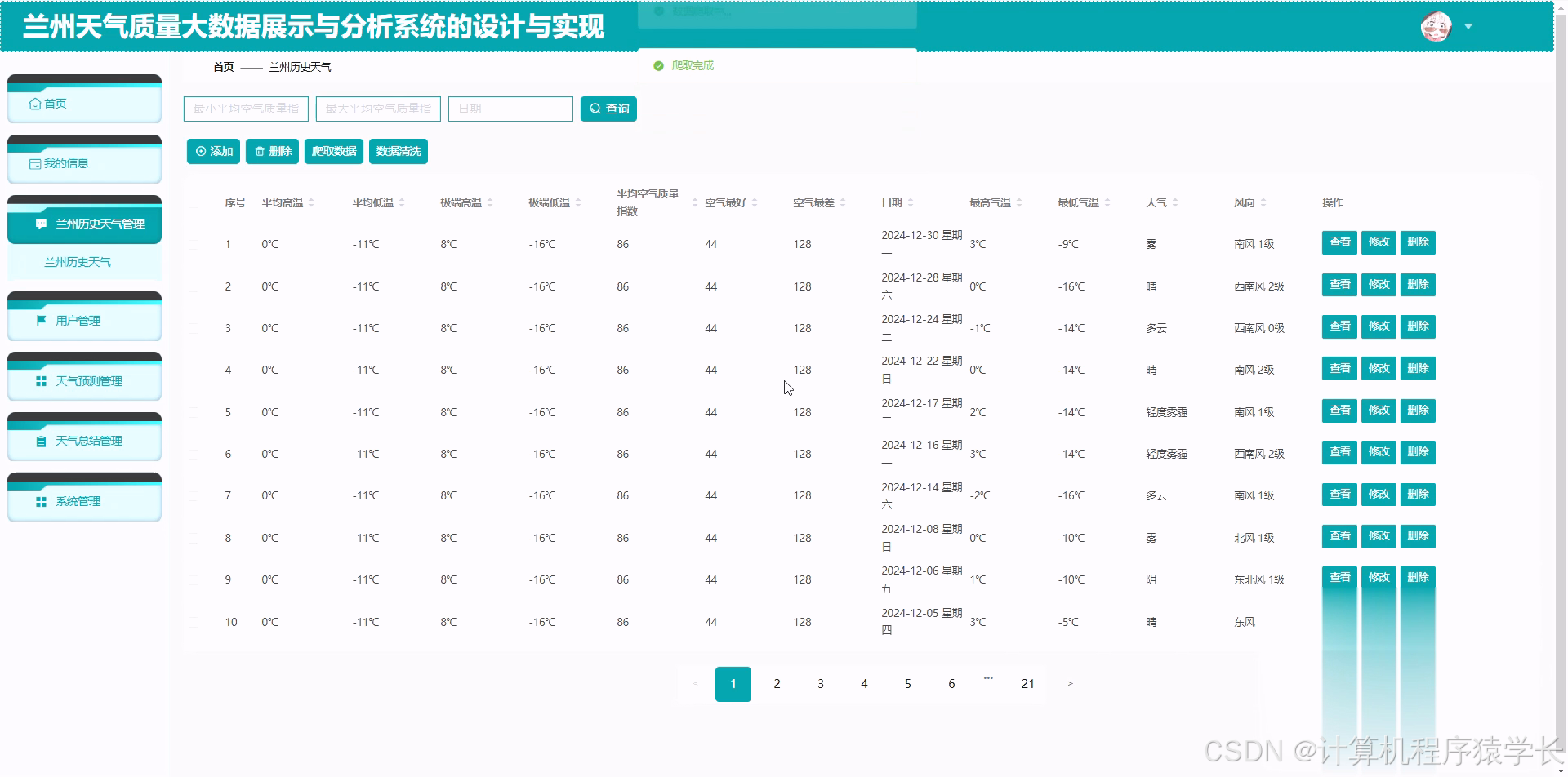Check the checkbox for row 1
The image size is (1568, 777).
tap(194, 244)
